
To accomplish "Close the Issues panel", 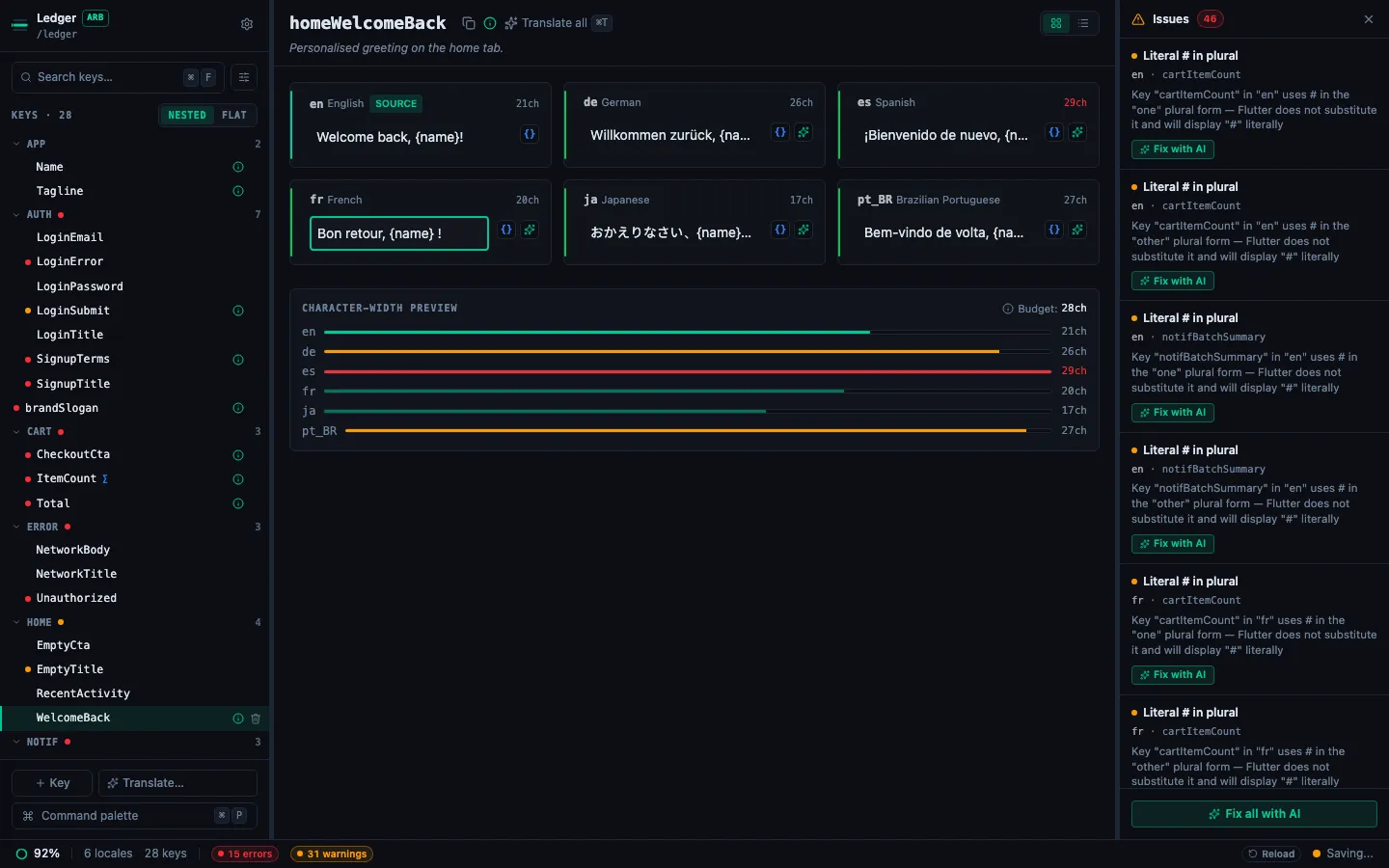I will [1369, 19].
